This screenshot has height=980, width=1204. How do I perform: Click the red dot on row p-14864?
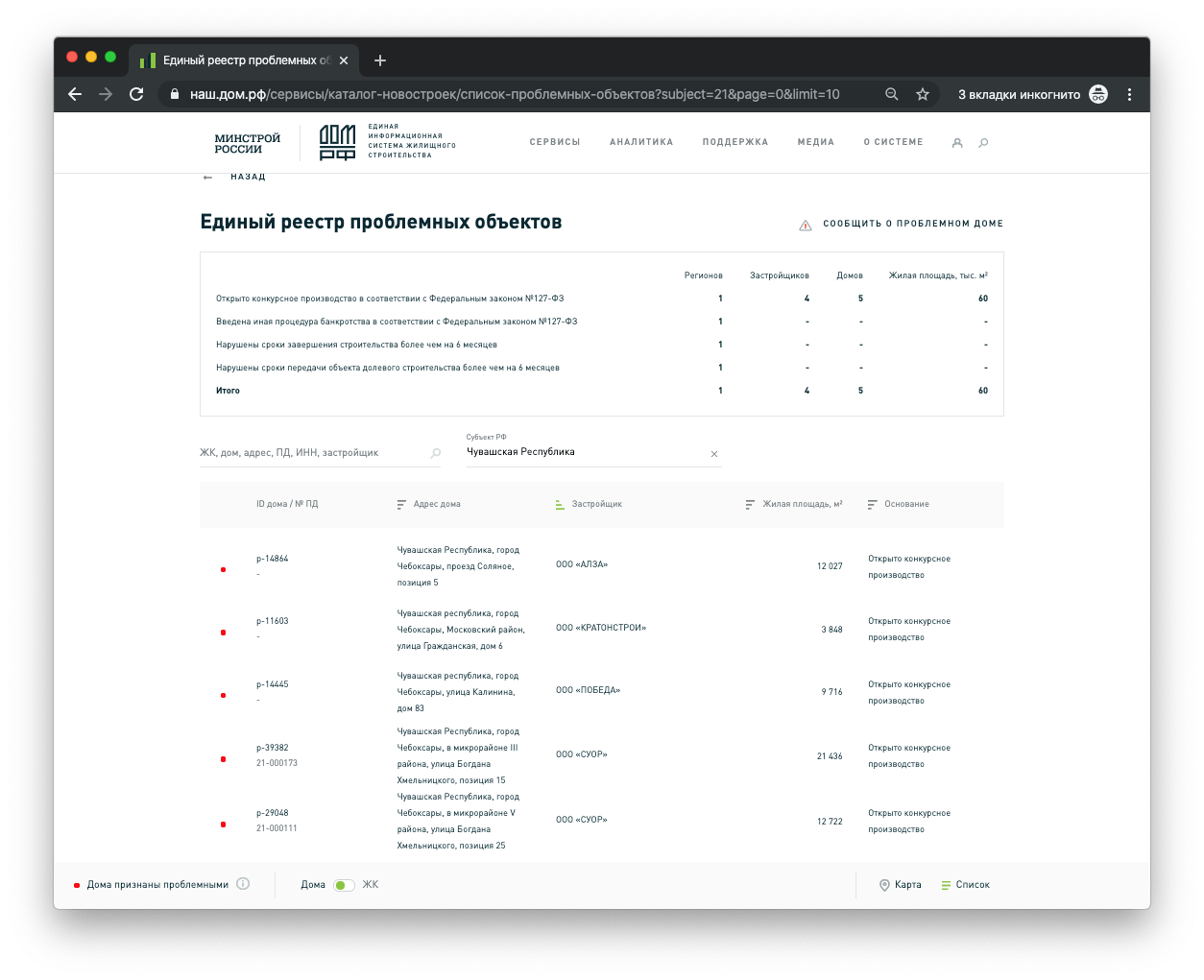click(x=223, y=570)
